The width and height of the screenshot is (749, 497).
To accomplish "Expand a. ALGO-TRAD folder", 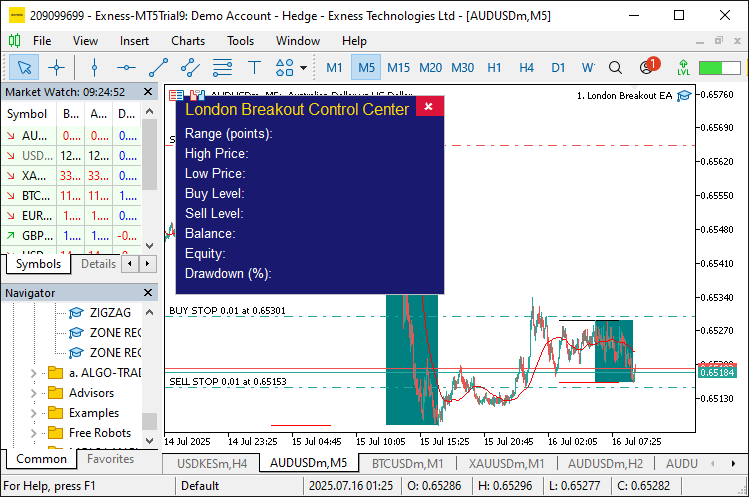I will point(33,373).
